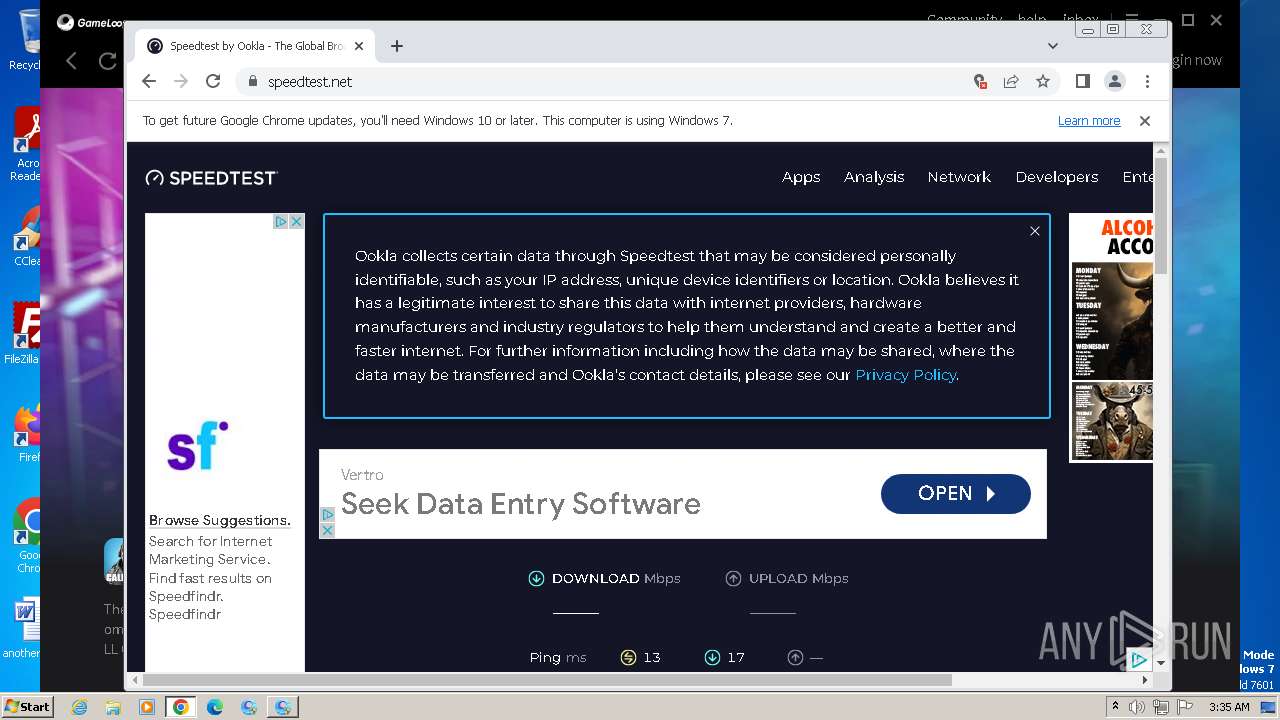Click Chrome's forward navigation arrow
The image size is (1280, 720).
pos(181,81)
